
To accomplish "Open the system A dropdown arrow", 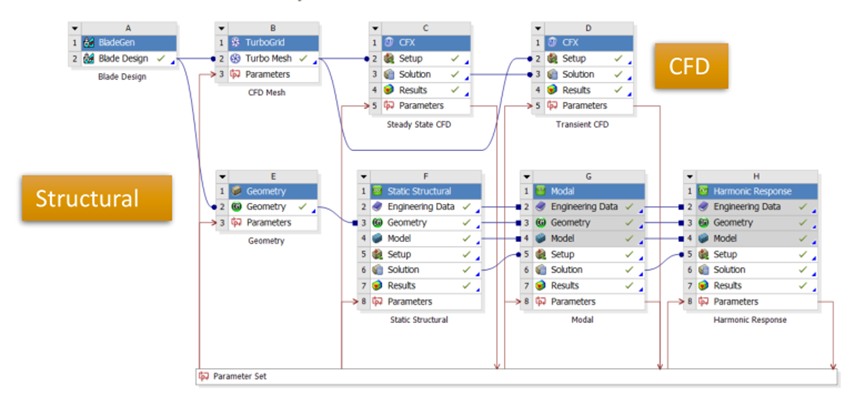I will pyautogui.click(x=75, y=28).
